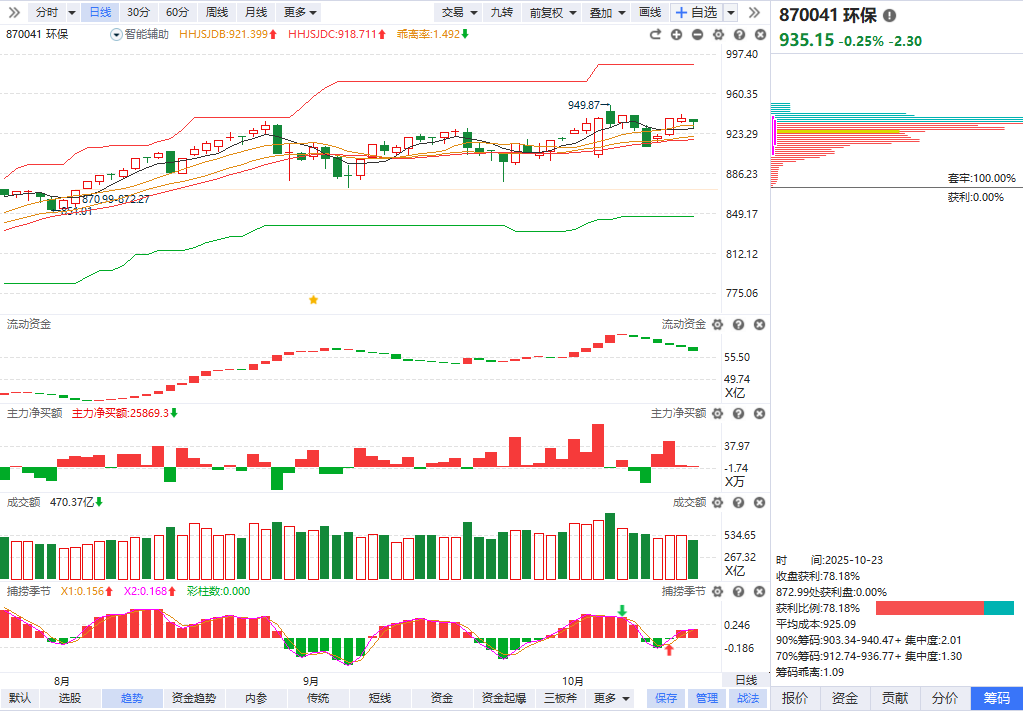
Task: Close the 流动资金 indicator panel
Action: pyautogui.click(x=759, y=325)
